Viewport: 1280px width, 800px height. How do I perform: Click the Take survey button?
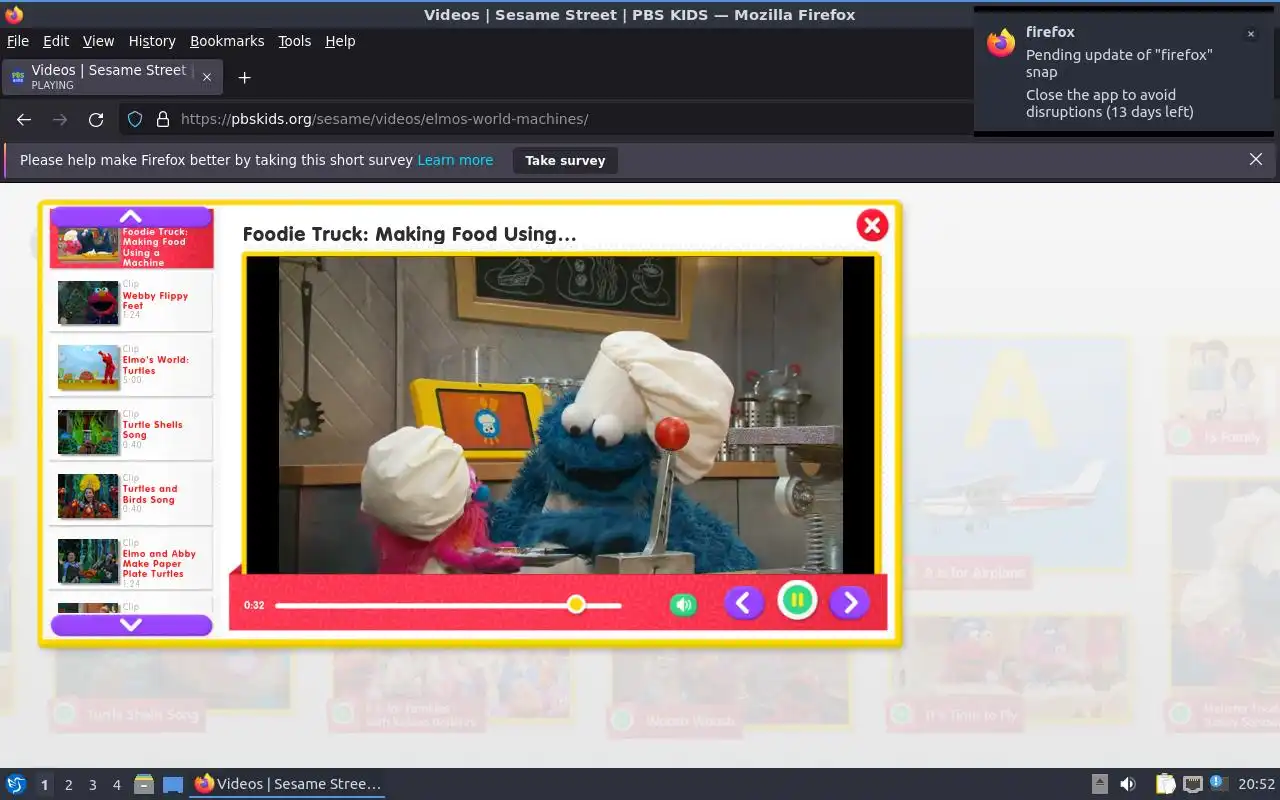point(565,160)
